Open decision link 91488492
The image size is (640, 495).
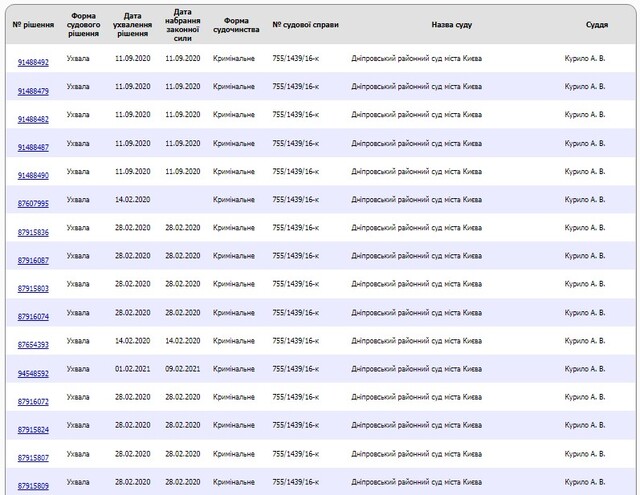(33, 62)
